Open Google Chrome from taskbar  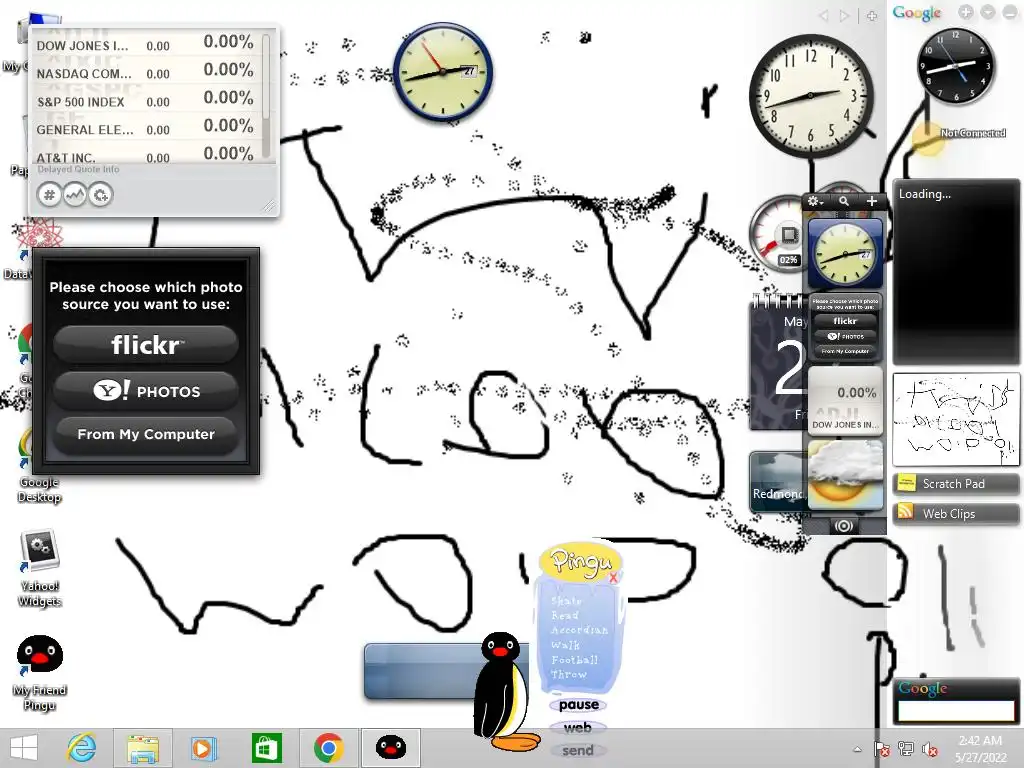tap(328, 748)
